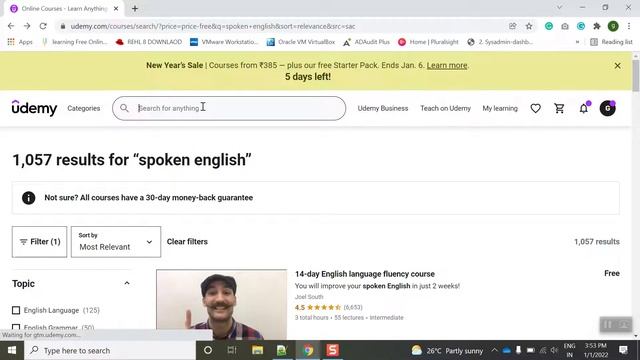
Task: Click the browser back arrow
Action: (11, 26)
